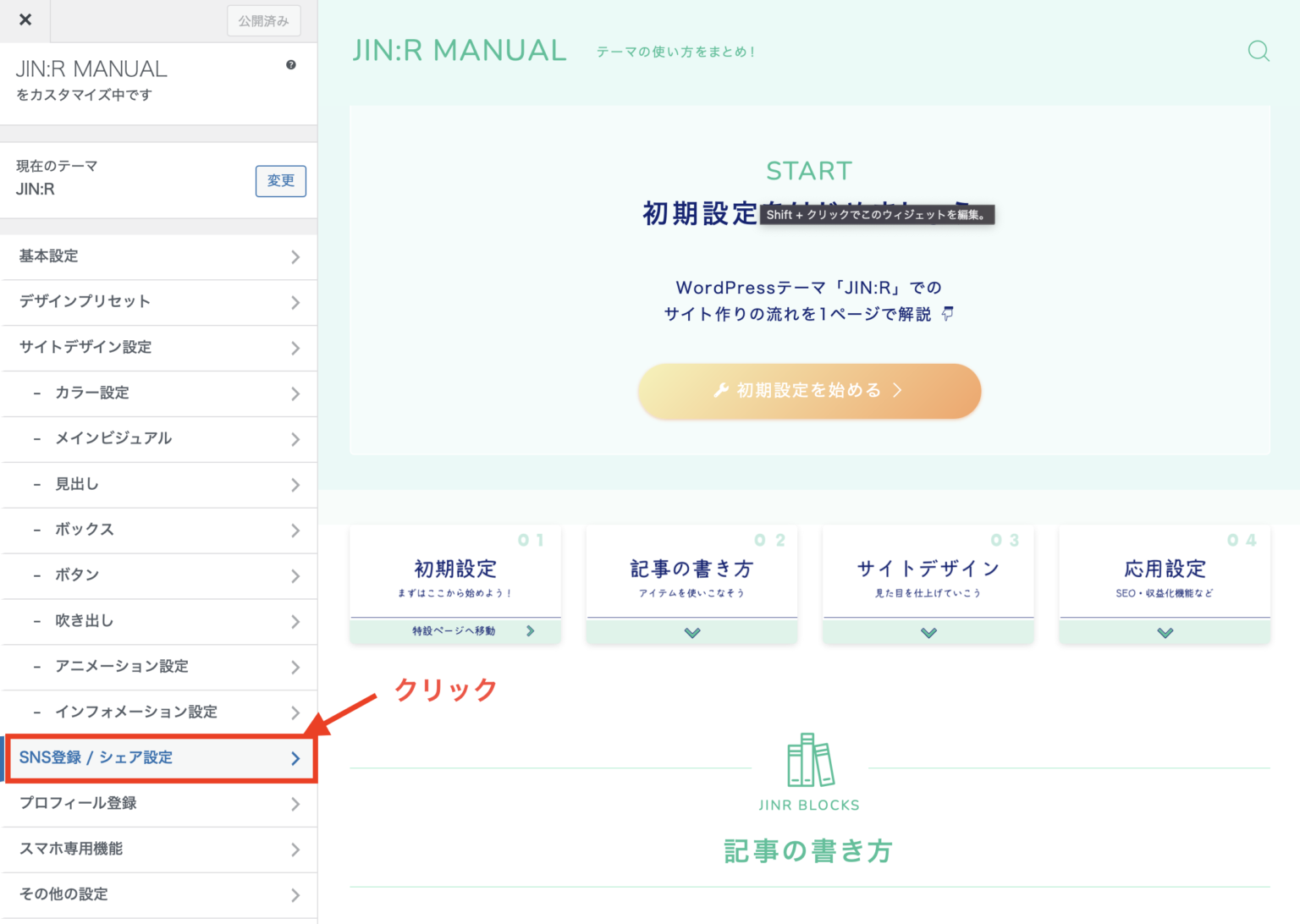Click the arrow on 特設ページへ移動
This screenshot has width=1300, height=924.
531,630
